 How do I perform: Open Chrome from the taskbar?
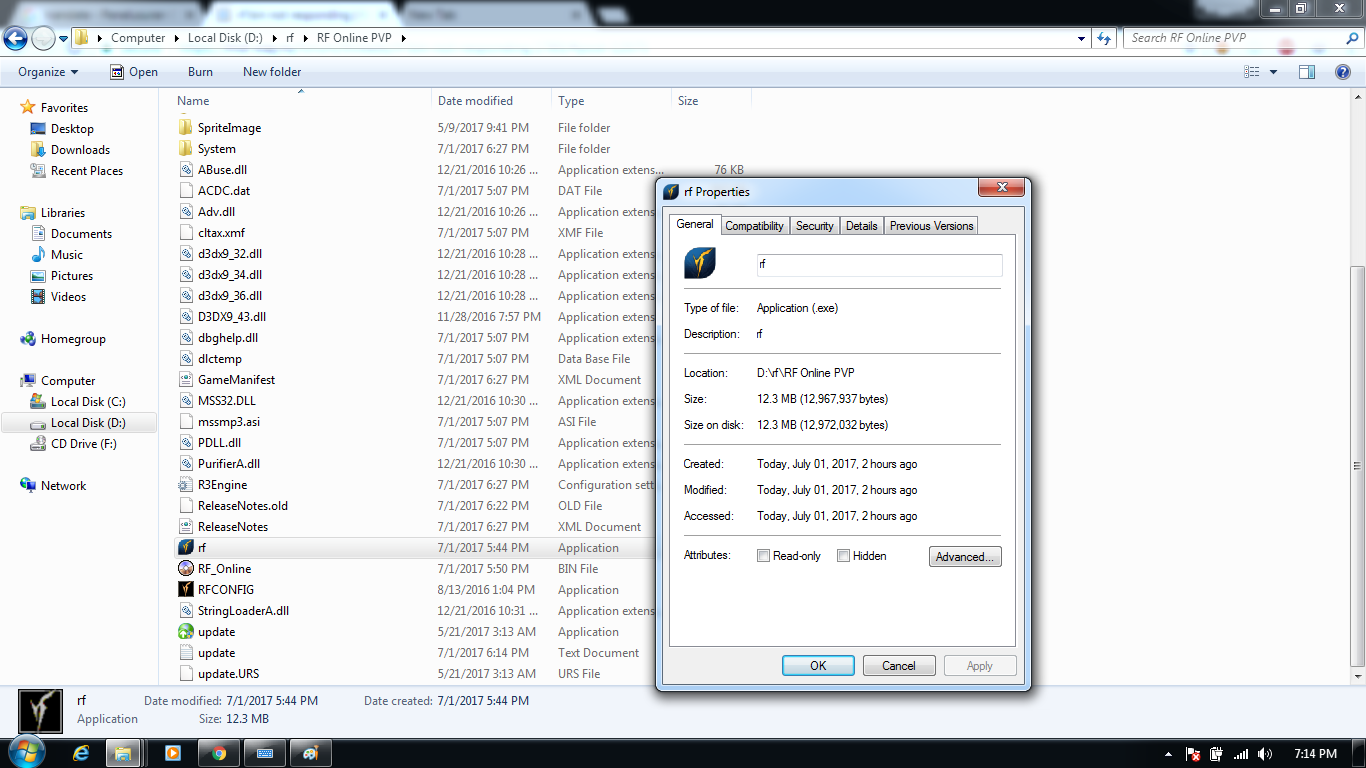[219, 754]
